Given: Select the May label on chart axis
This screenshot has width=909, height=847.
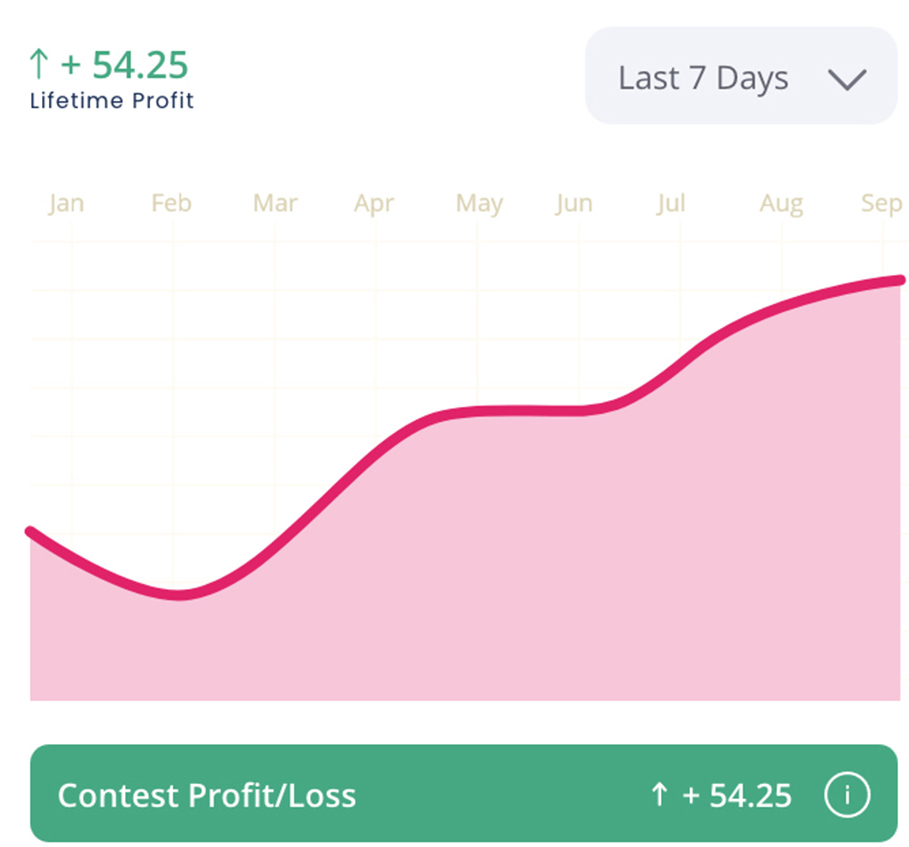Looking at the screenshot, I should (479, 204).
